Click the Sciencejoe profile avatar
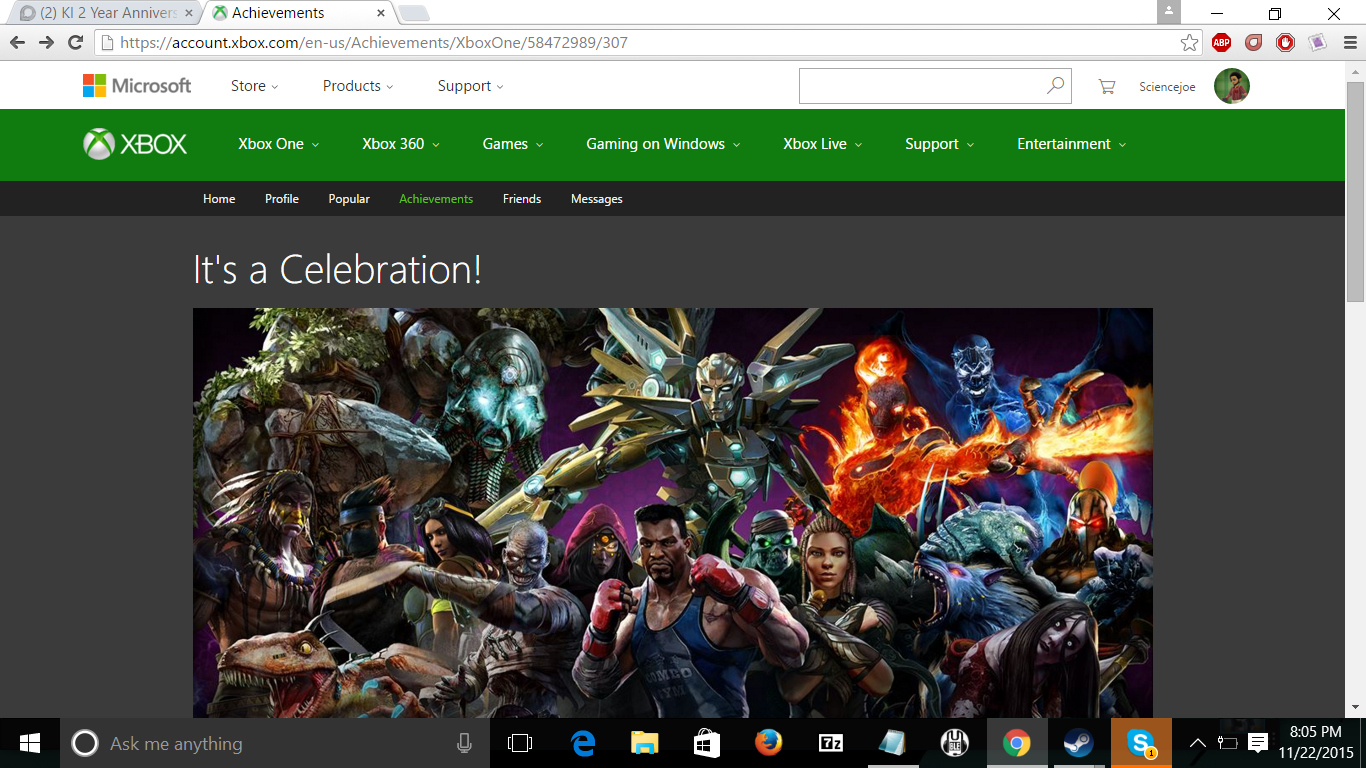Viewport: 1366px width, 768px height. (1232, 86)
